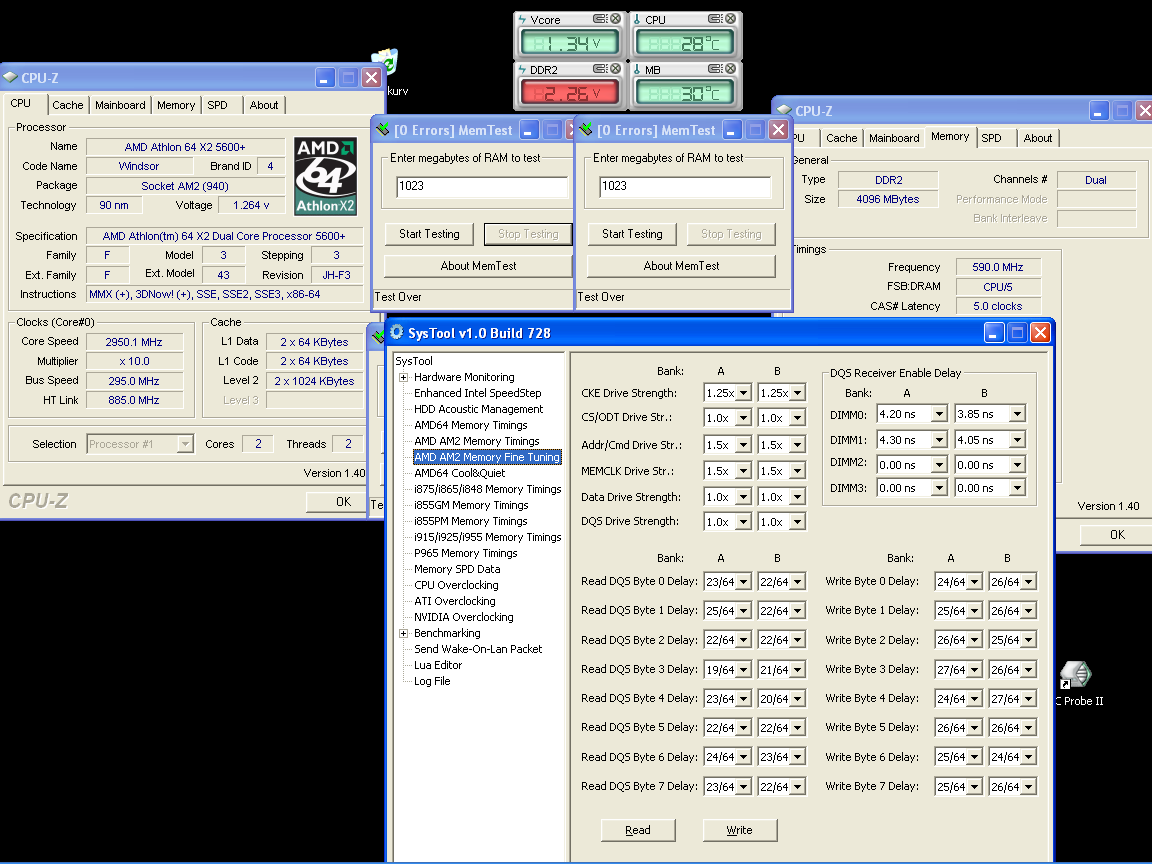This screenshot has width=1152, height=864.
Task: Open MEMCLK Drive Str. bank B dropdown
Action: (798, 471)
